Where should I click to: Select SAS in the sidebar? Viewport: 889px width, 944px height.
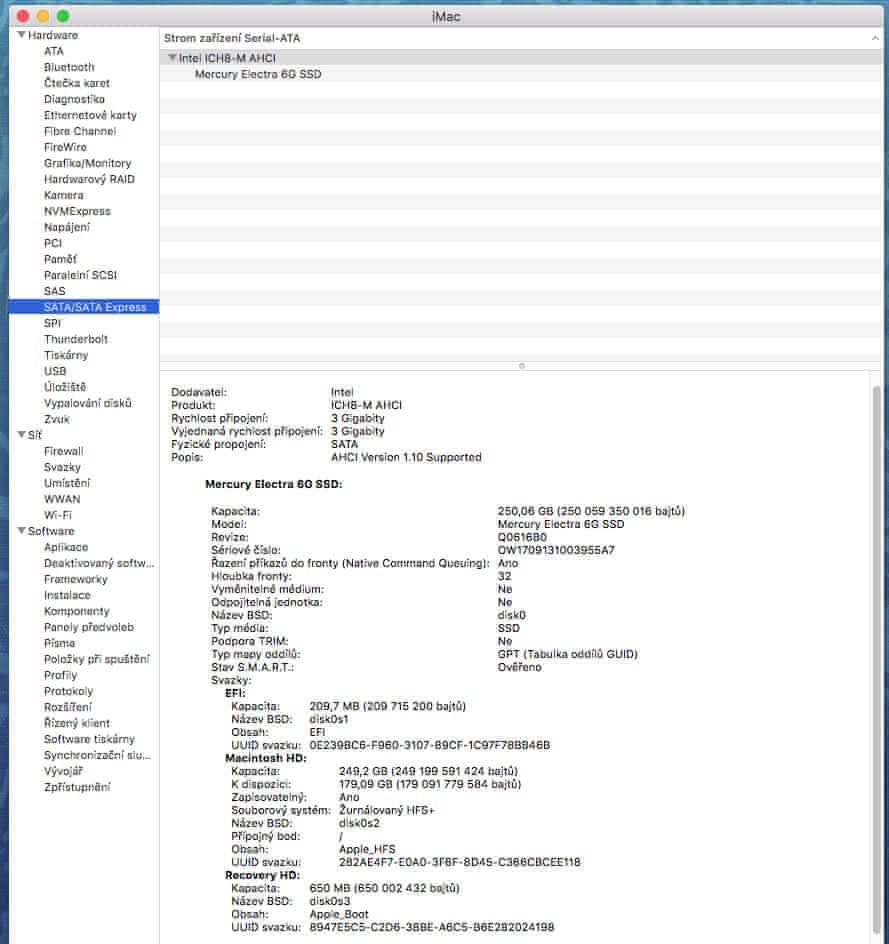(54, 291)
